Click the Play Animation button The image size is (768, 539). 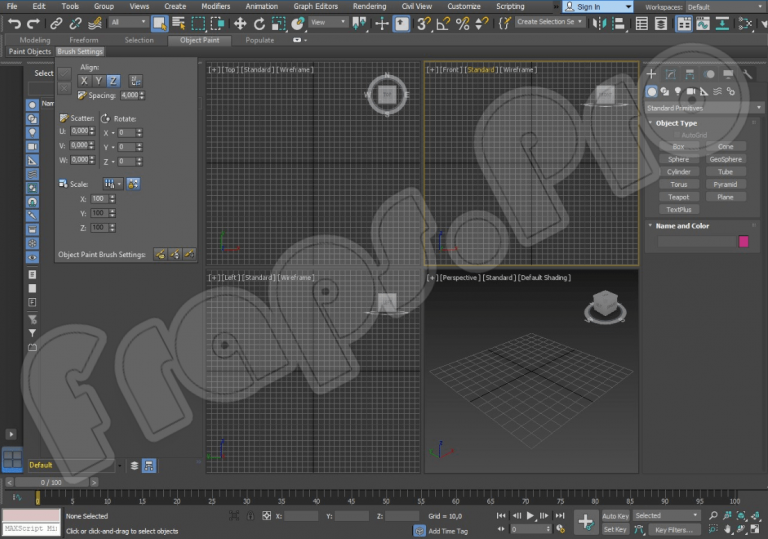530,515
